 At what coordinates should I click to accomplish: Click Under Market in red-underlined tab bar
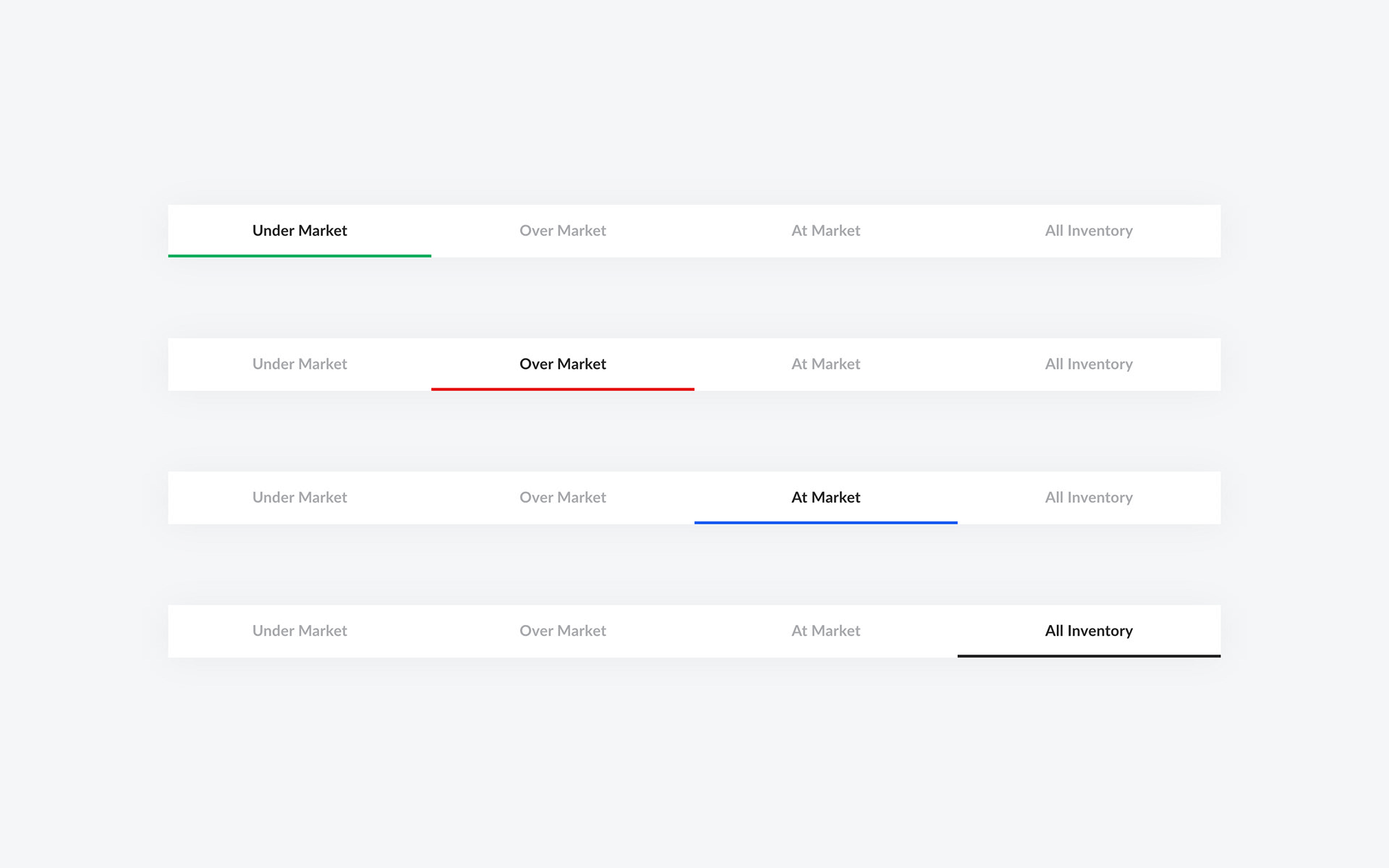tap(300, 365)
